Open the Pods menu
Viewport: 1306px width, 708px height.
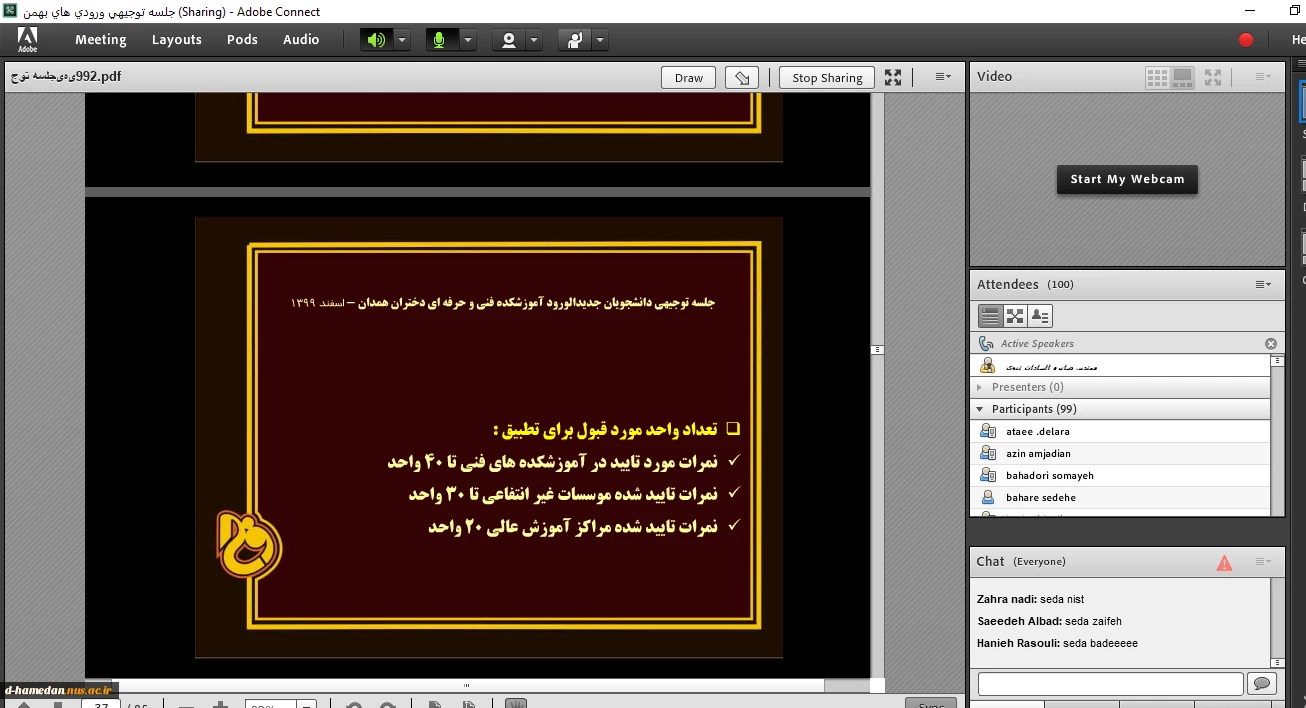(x=242, y=40)
